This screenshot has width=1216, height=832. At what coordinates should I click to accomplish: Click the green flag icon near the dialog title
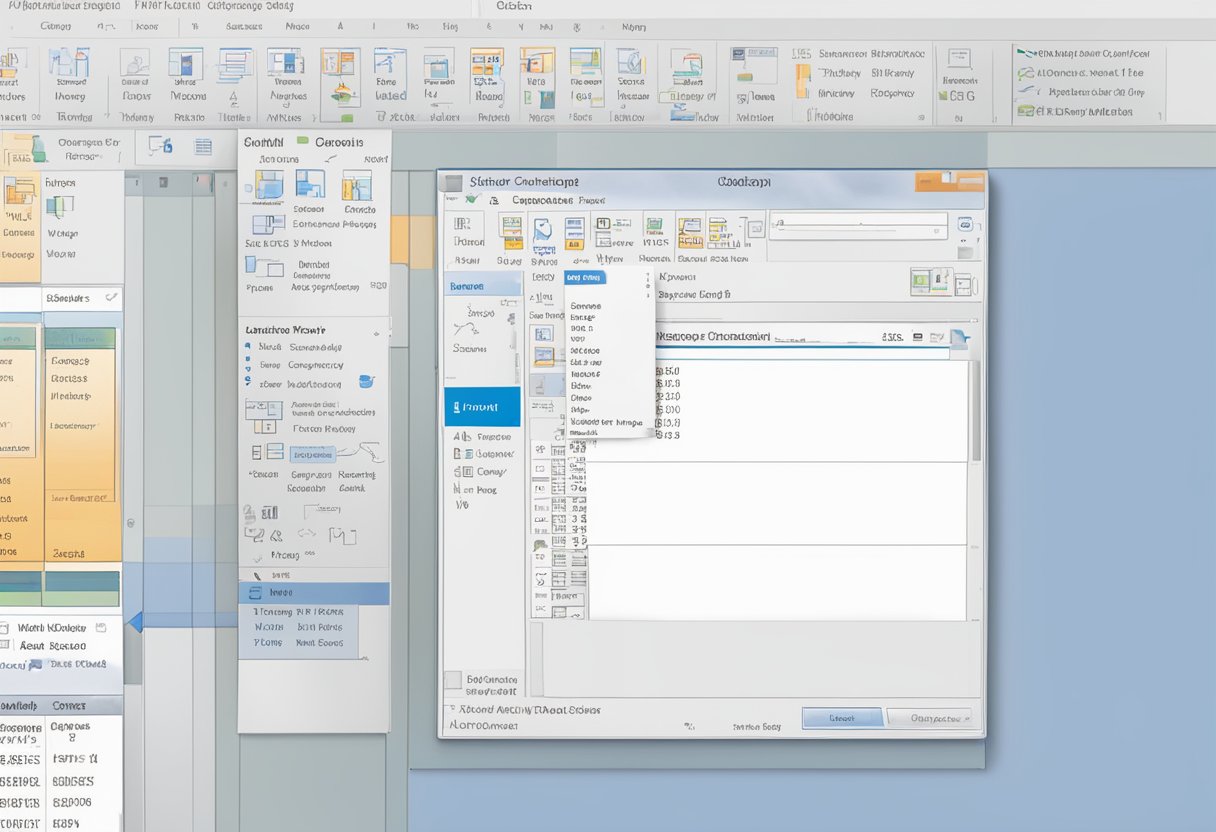click(x=472, y=198)
